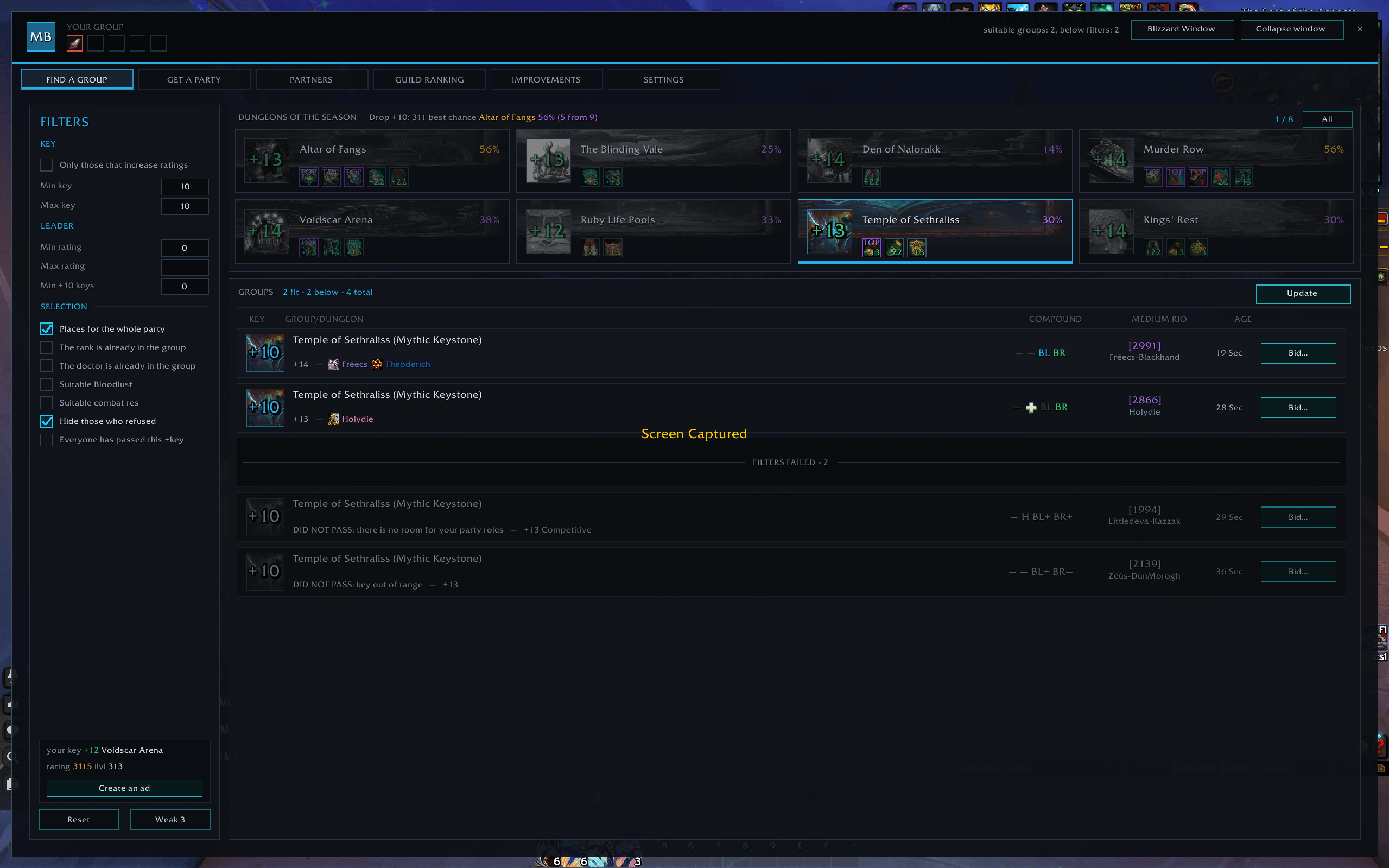Edit the Min rating field
The height and width of the screenshot is (868, 1389).
[x=185, y=248]
